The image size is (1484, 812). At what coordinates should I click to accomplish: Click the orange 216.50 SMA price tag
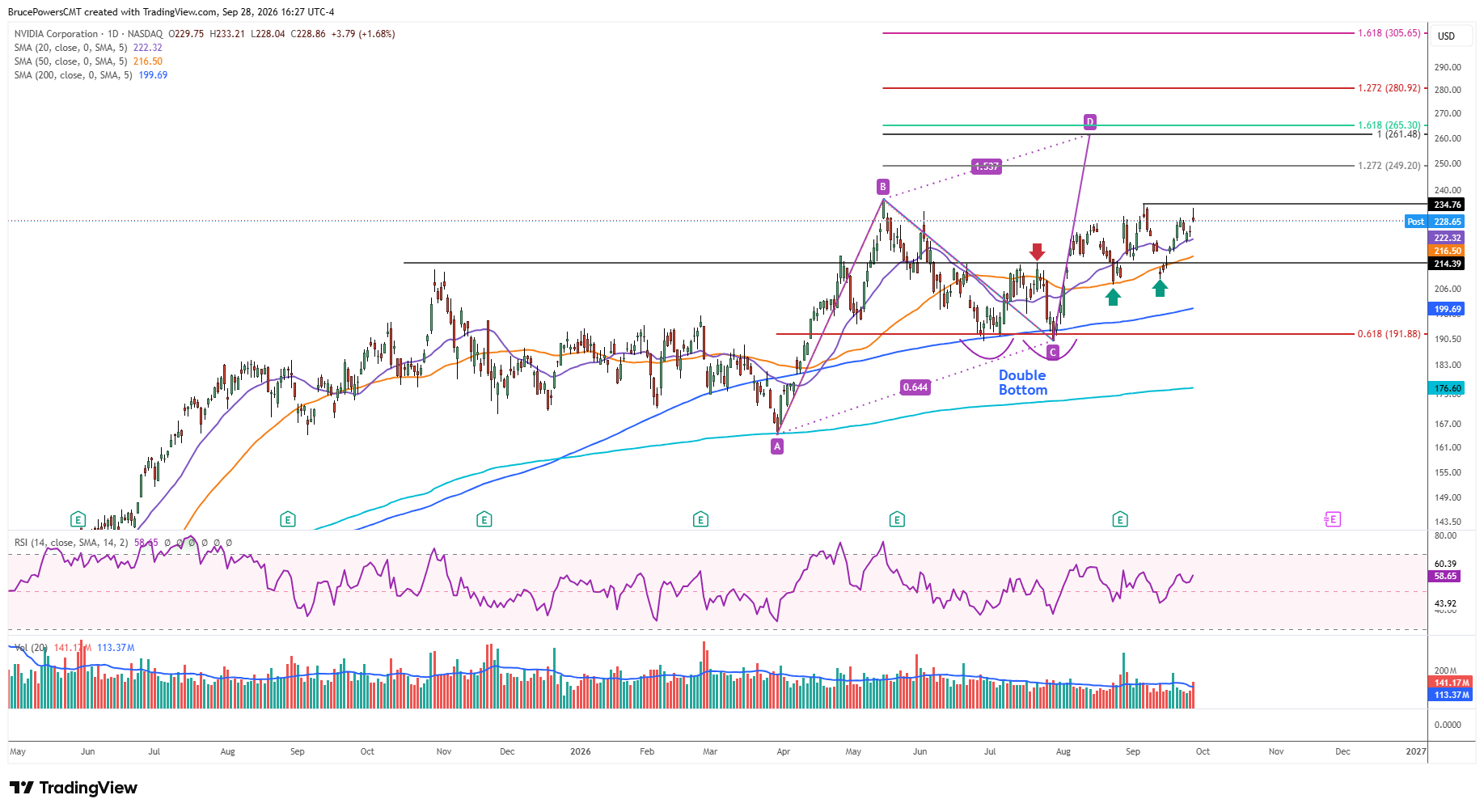click(1448, 251)
